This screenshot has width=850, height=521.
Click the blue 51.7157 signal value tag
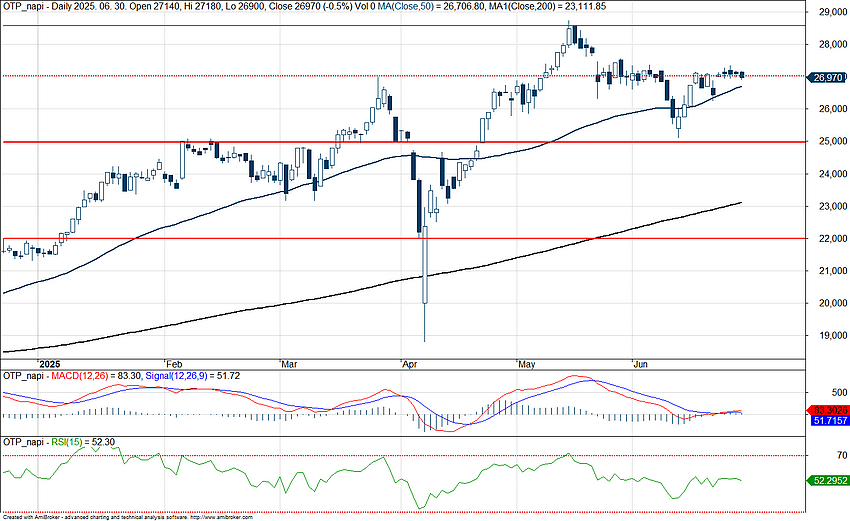pyautogui.click(x=829, y=421)
